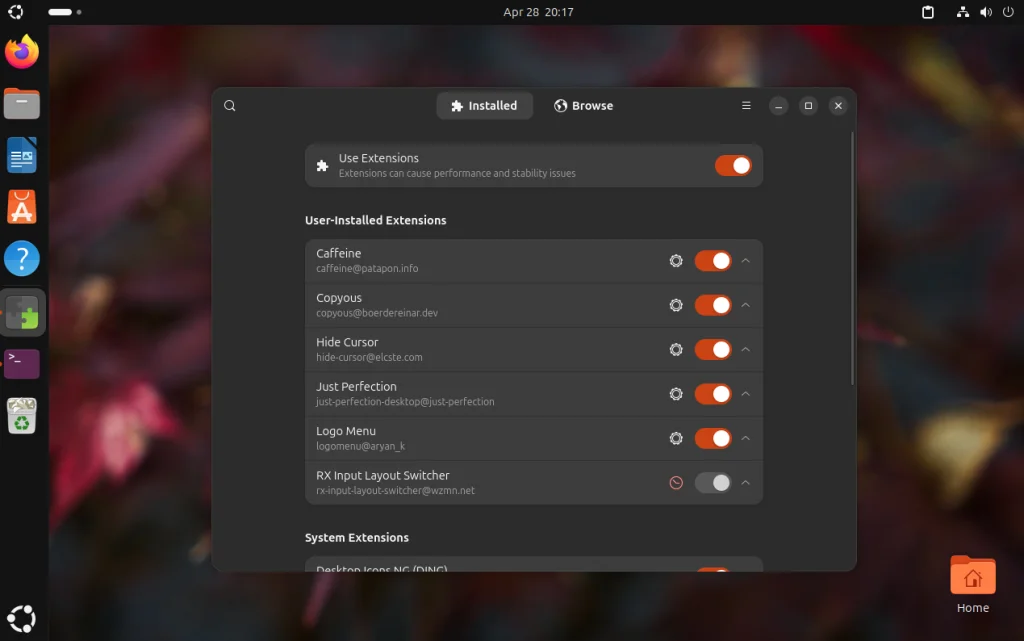1024x641 pixels.
Task: Open Just Perfection settings gear
Action: (676, 394)
